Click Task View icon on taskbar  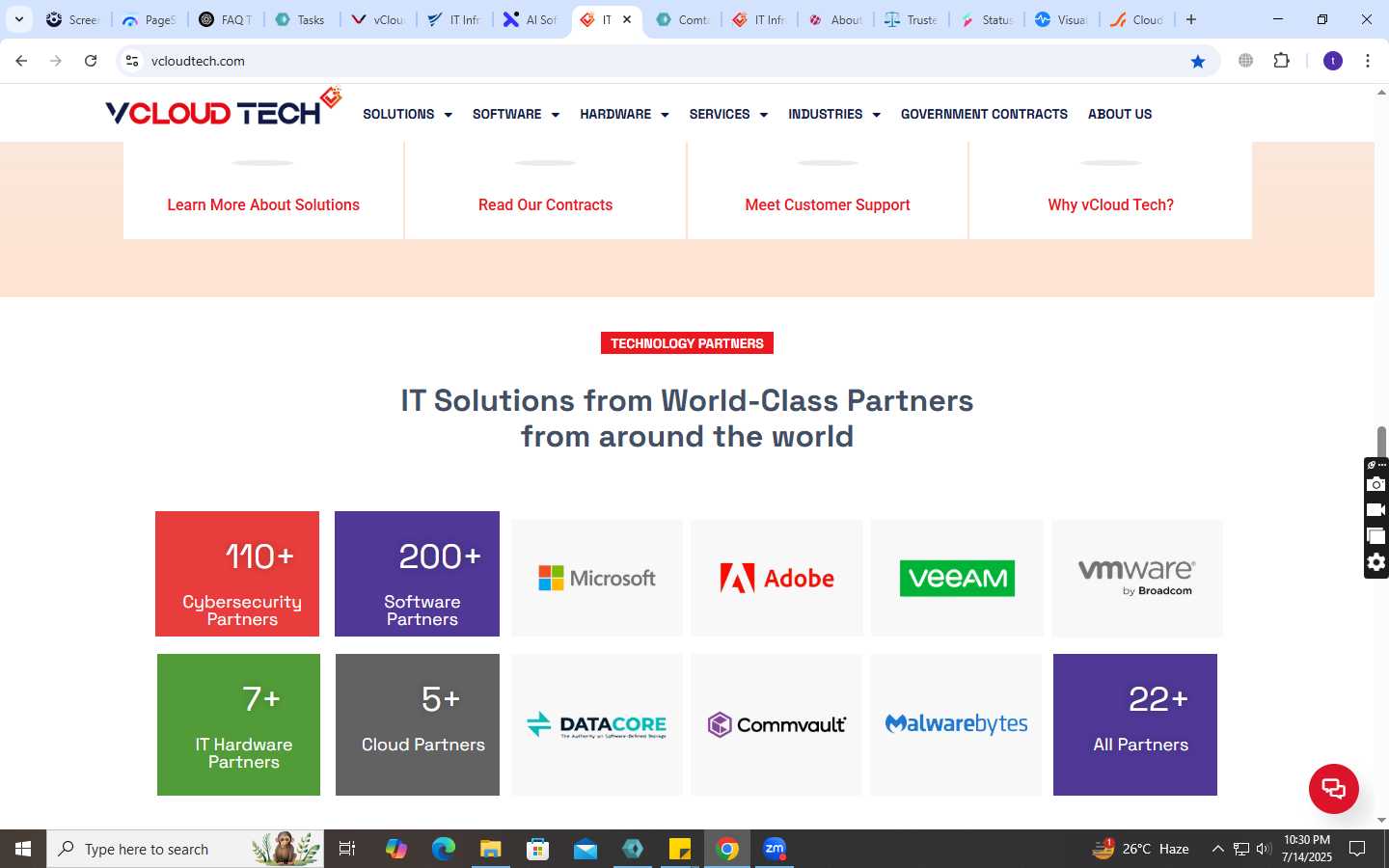coord(347,849)
